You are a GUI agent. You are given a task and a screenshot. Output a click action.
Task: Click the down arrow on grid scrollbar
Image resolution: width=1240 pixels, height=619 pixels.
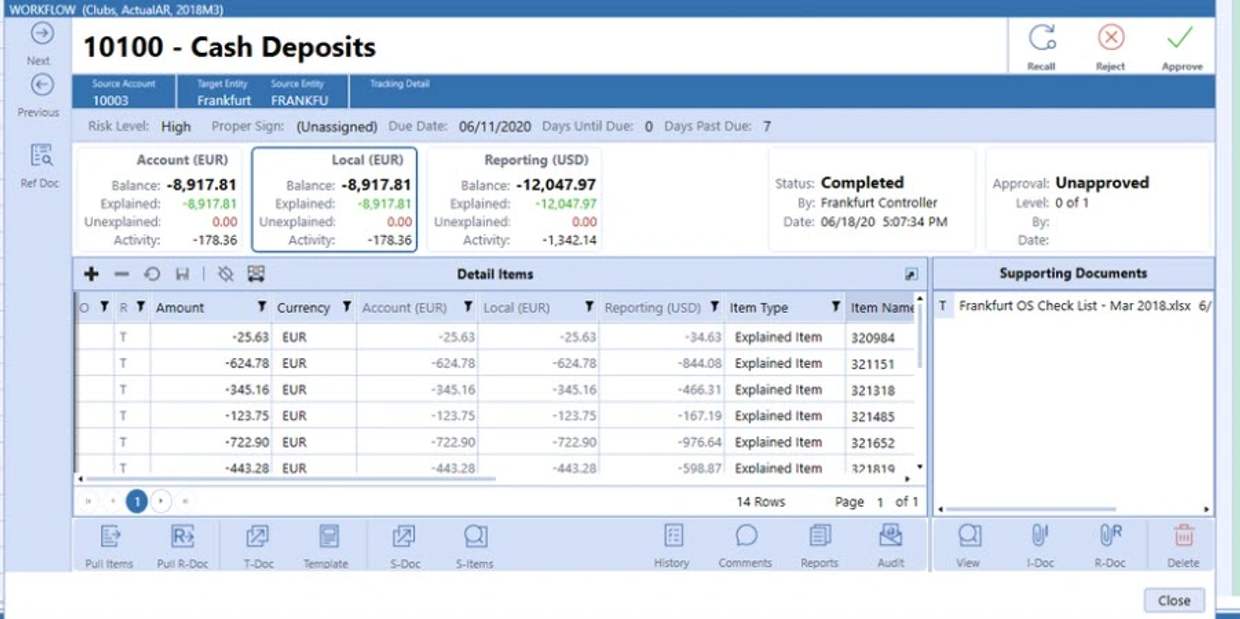[920, 466]
